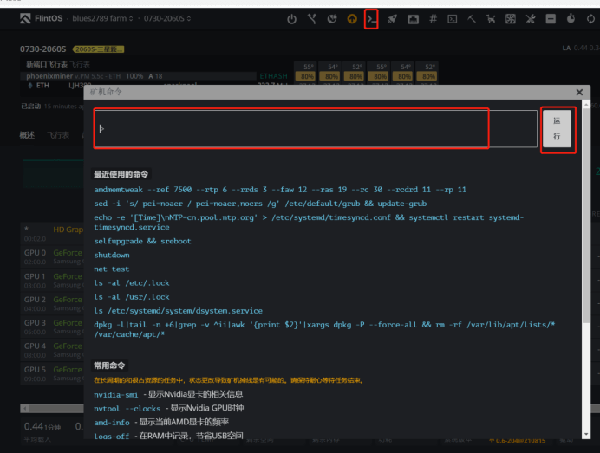Click the dialog scrollbar up arrow
Viewport: 600px width, 453px height.
[586, 104]
